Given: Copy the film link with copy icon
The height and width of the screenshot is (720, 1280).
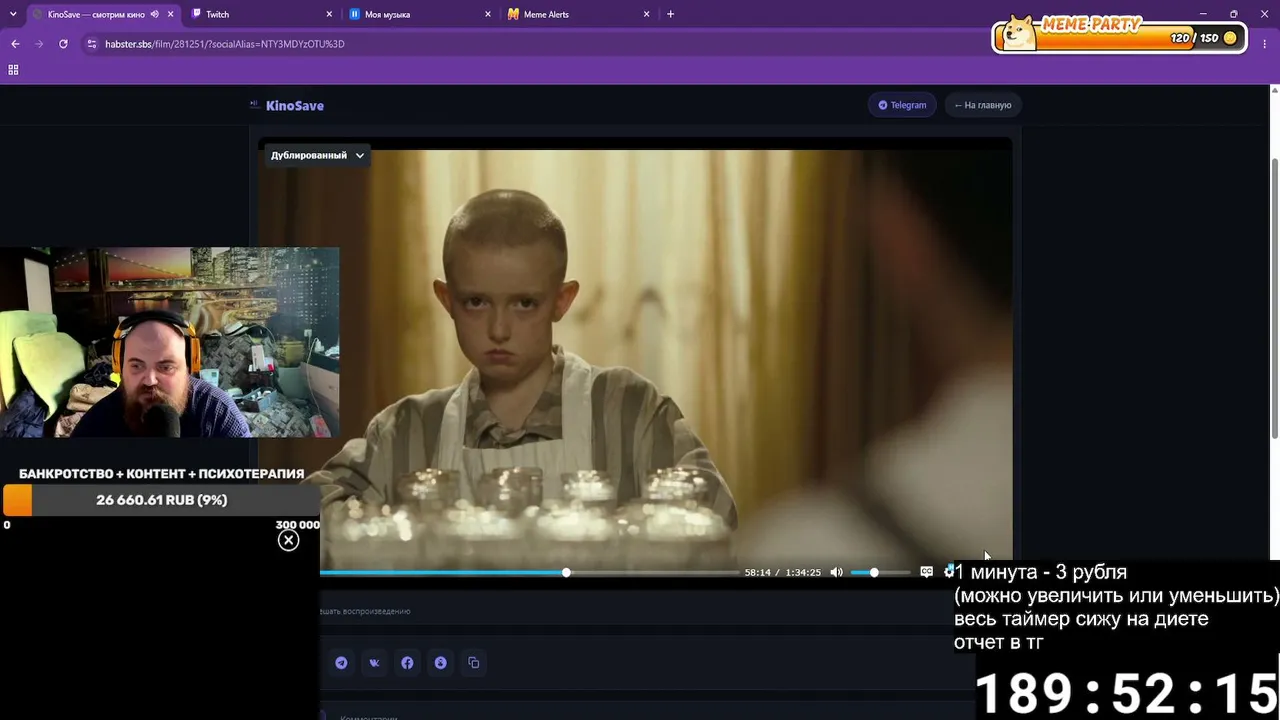Looking at the screenshot, I should pyautogui.click(x=474, y=663).
